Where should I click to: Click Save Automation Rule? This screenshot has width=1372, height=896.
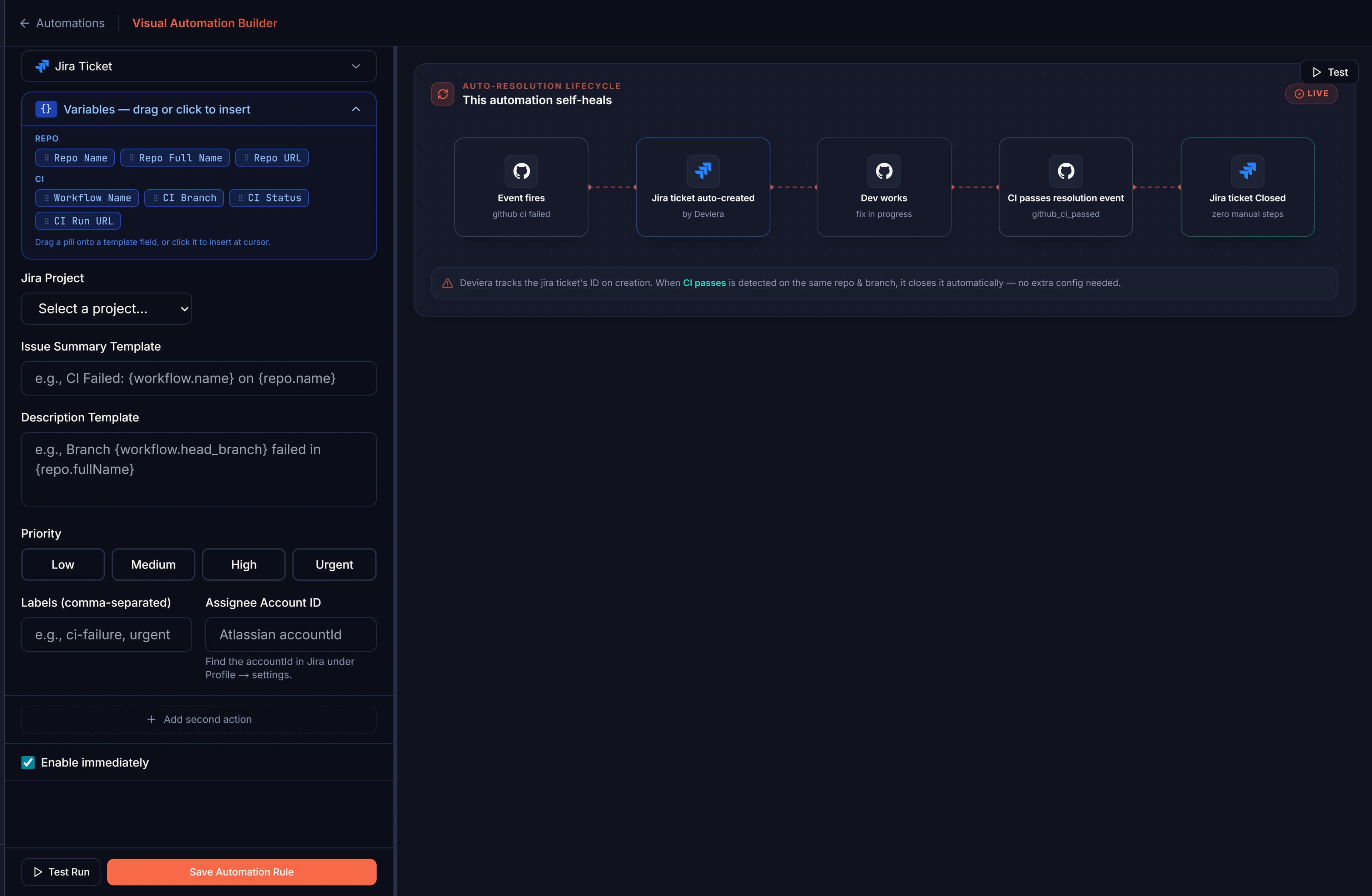point(242,872)
